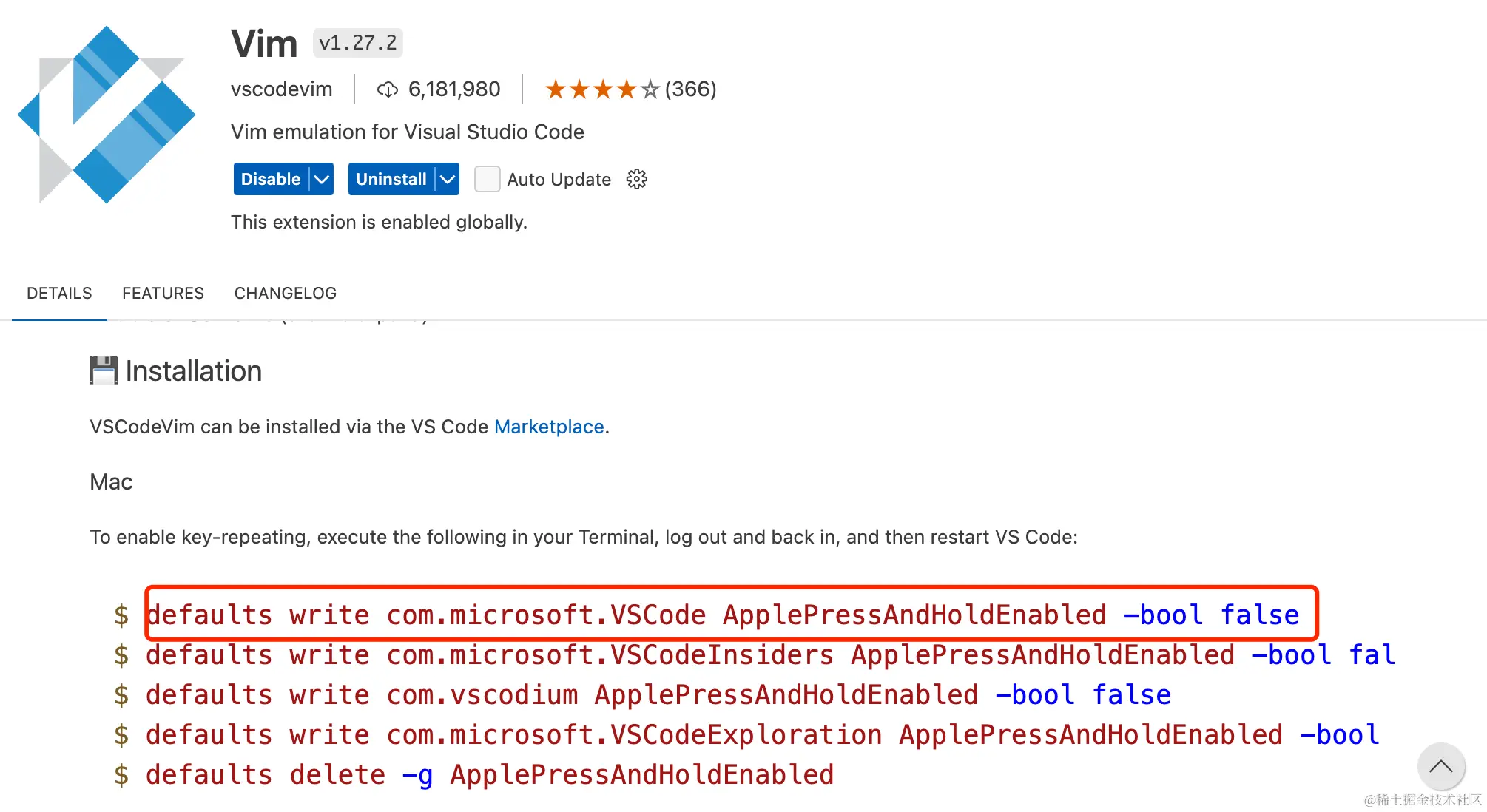The height and width of the screenshot is (812, 1487).
Task: Click the (366) review count
Action: click(x=690, y=89)
